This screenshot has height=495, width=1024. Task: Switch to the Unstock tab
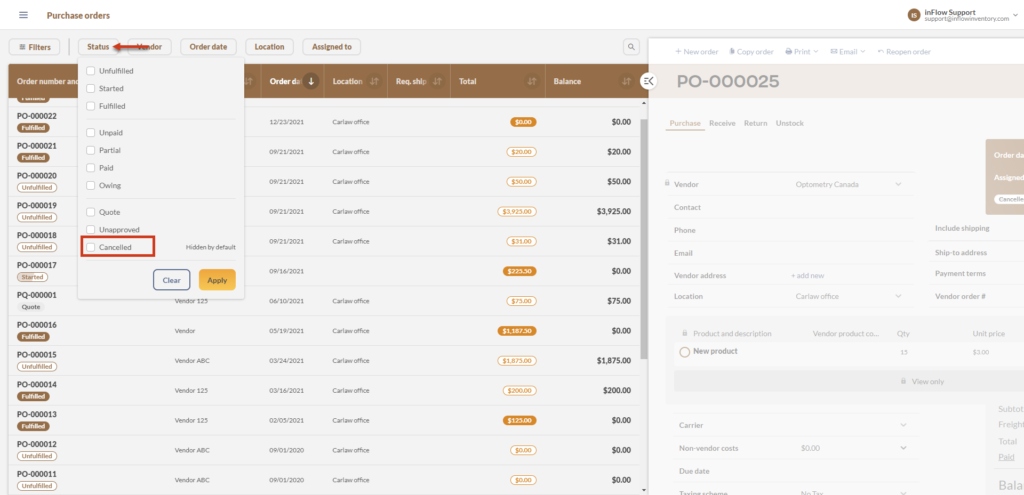[x=790, y=123]
